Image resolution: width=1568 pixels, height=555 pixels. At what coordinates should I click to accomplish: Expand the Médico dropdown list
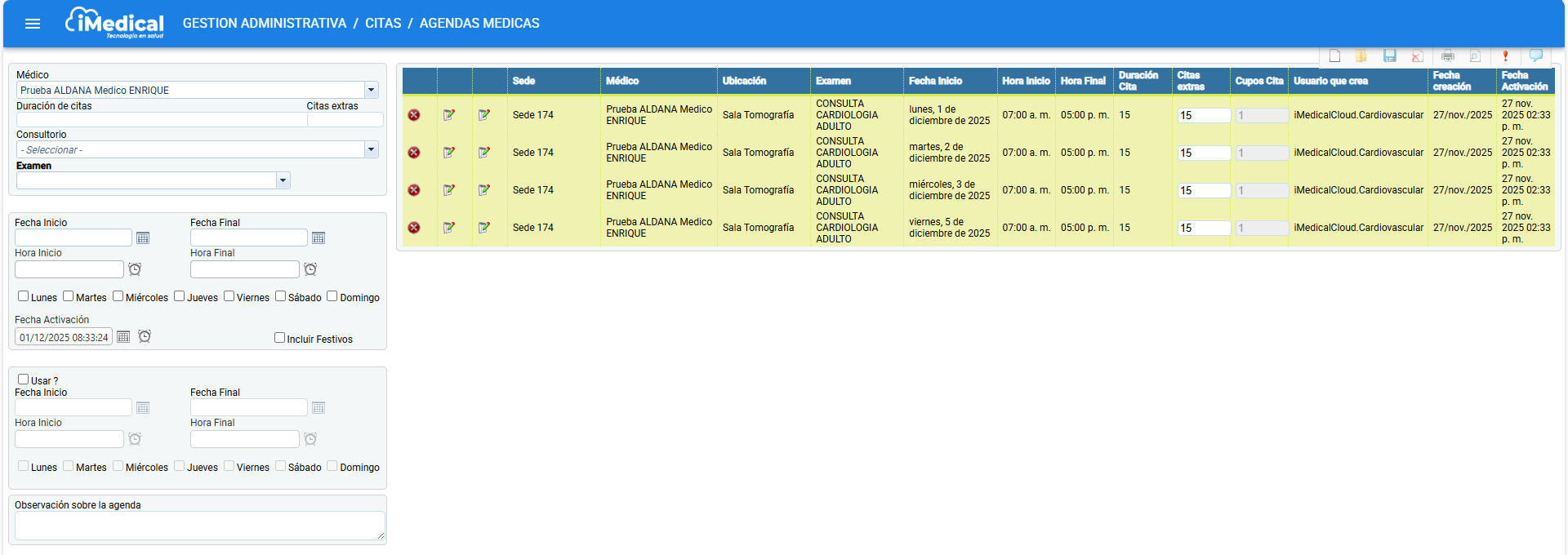point(371,90)
